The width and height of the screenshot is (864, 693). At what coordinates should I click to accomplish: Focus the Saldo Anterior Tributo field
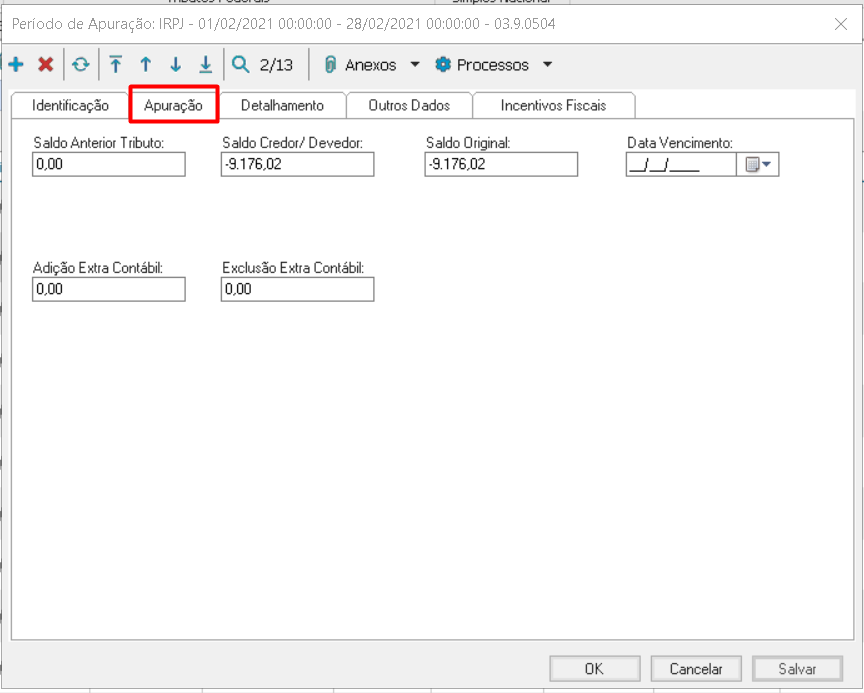coord(109,164)
